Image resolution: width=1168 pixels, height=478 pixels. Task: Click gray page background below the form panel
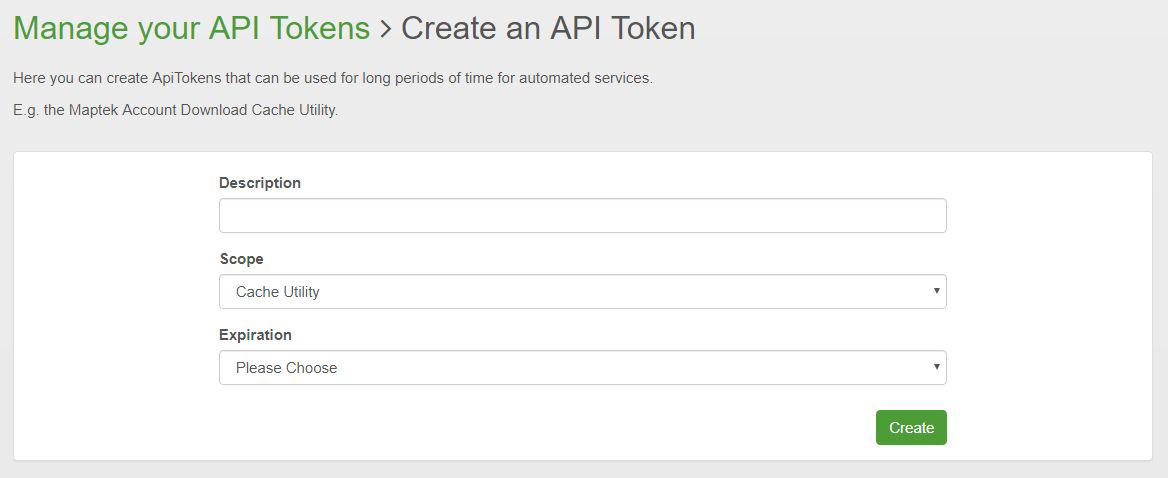pyautogui.click(x=583, y=470)
